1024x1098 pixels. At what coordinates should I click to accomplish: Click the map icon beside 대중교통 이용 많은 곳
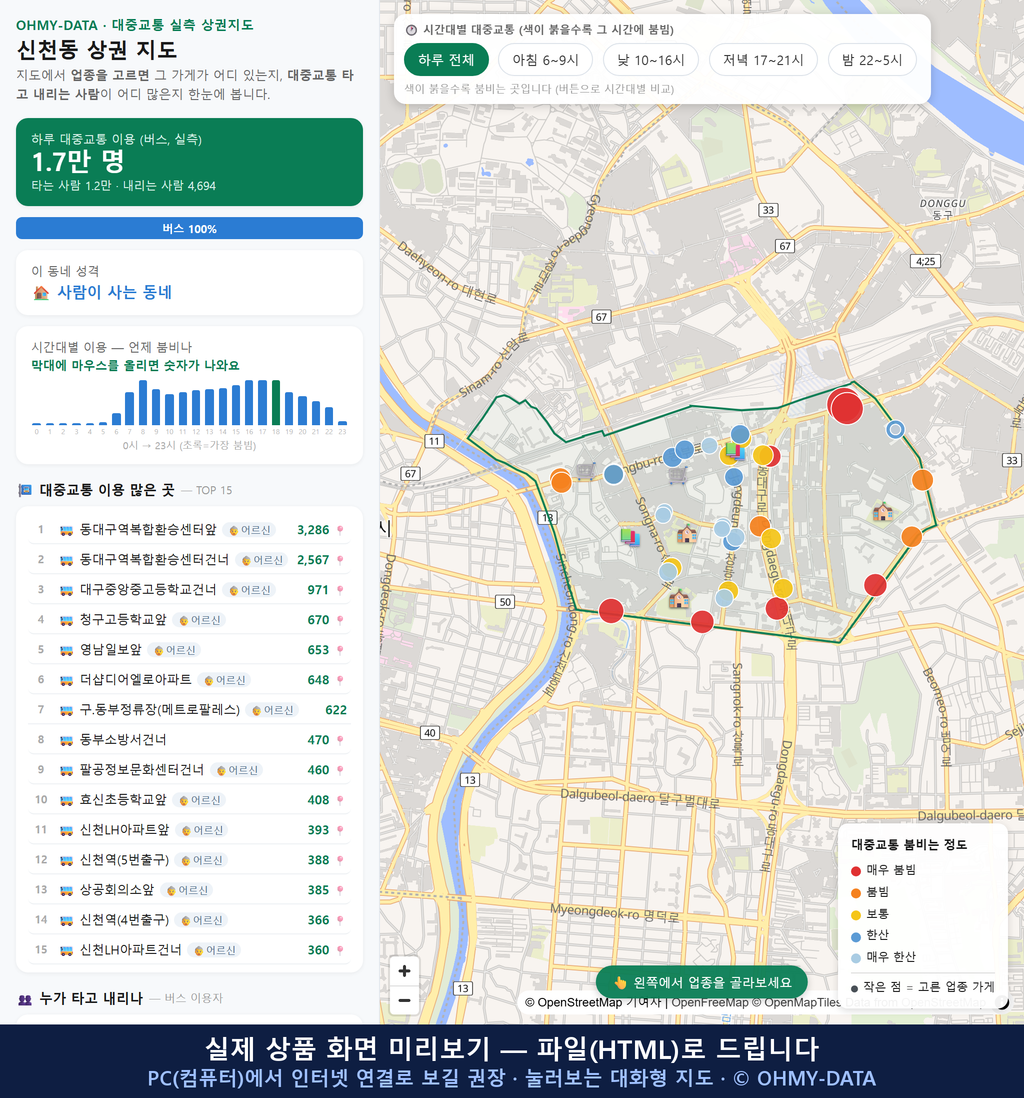pos(25,490)
